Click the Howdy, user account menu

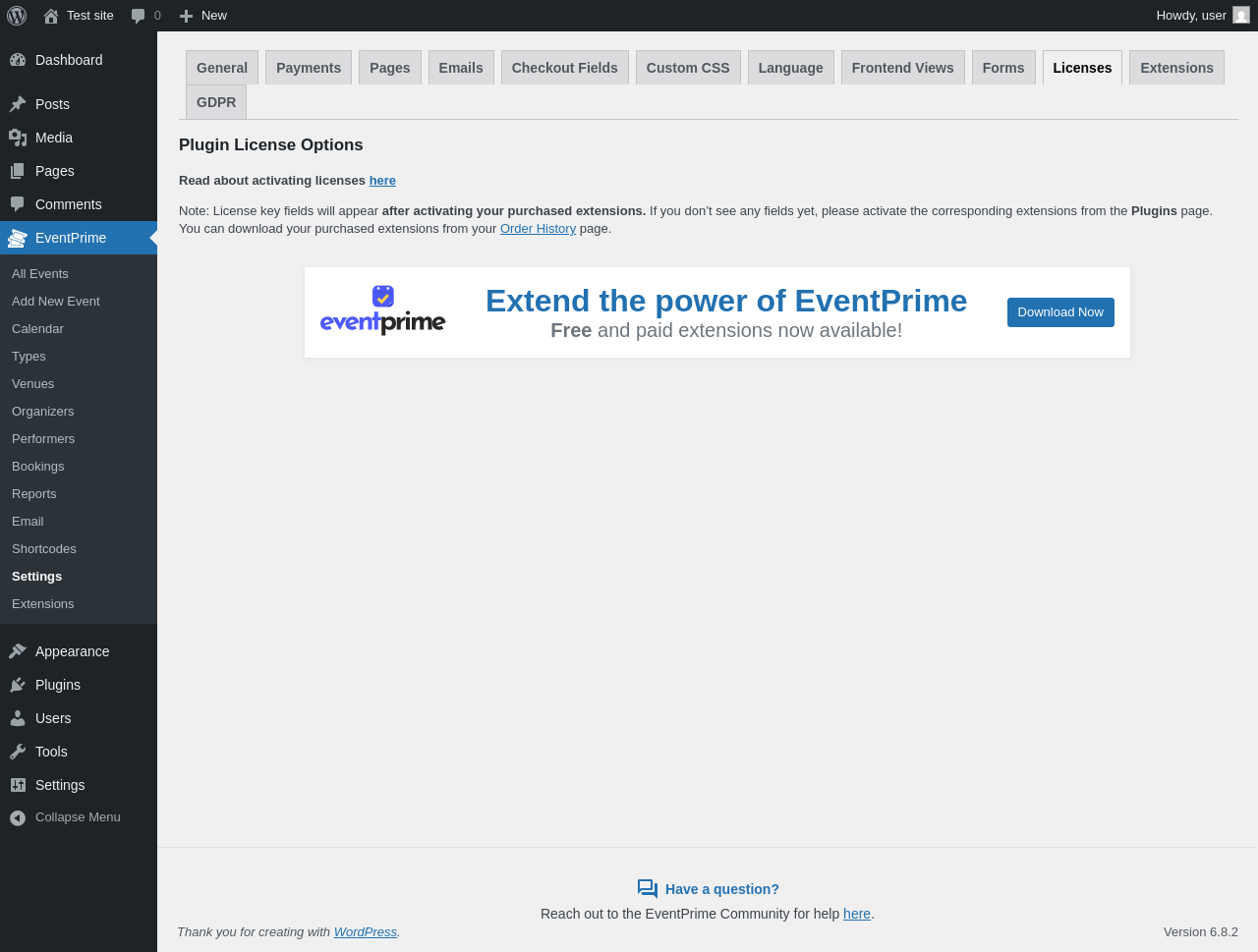1203,16
